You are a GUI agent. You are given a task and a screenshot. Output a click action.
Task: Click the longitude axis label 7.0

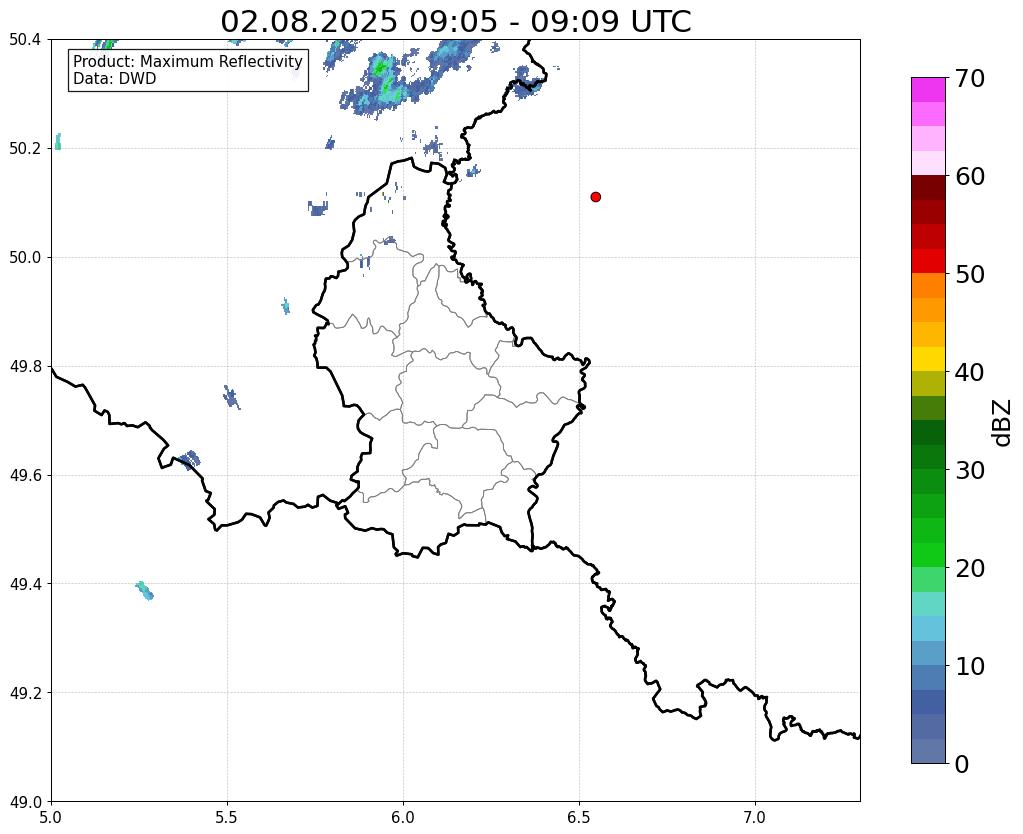tap(756, 818)
